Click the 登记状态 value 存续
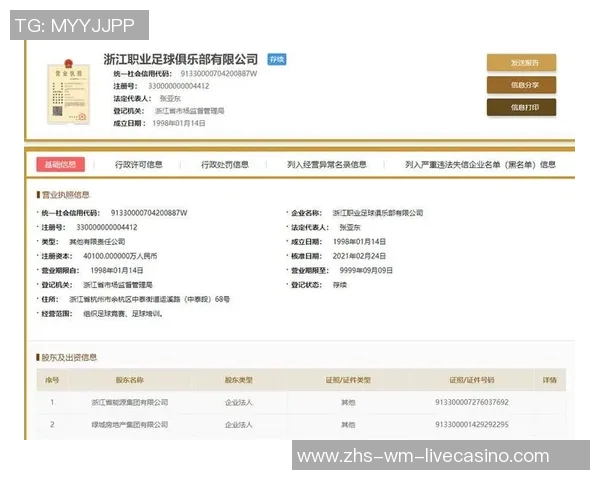The width and height of the screenshot is (600, 480). point(339,285)
